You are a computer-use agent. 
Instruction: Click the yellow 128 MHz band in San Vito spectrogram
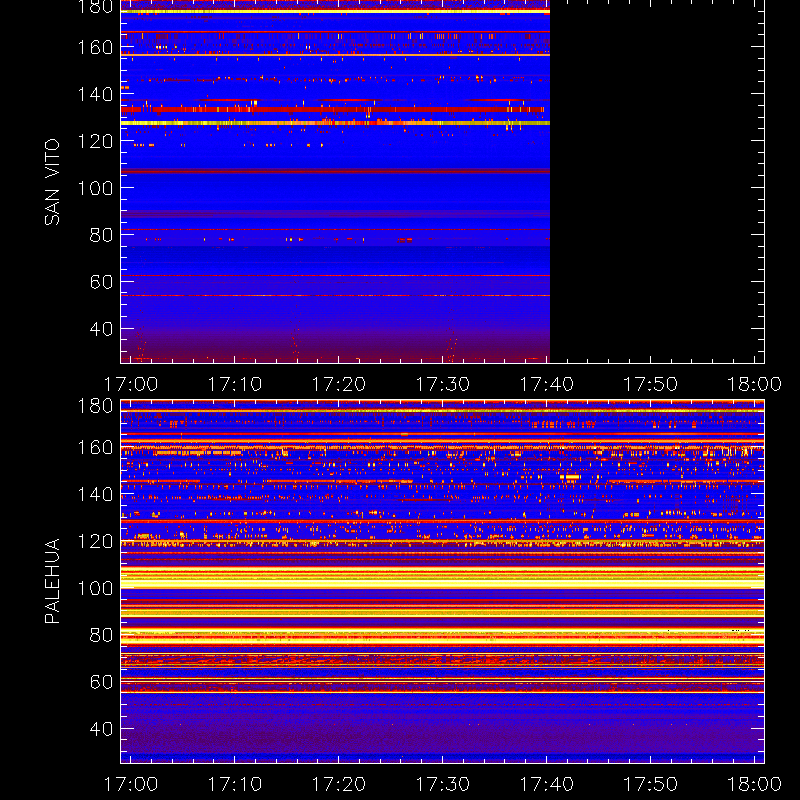pyautogui.click(x=335, y=123)
